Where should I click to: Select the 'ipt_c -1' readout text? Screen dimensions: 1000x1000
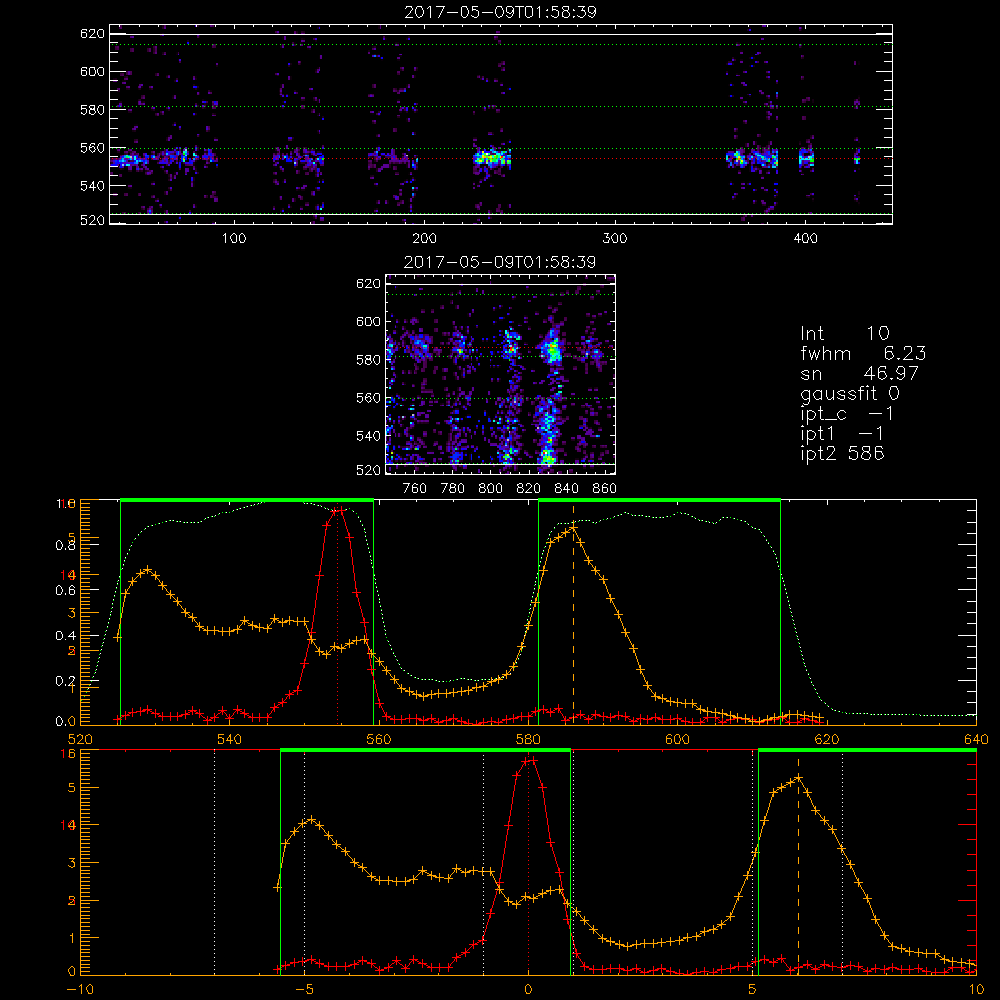click(847, 414)
